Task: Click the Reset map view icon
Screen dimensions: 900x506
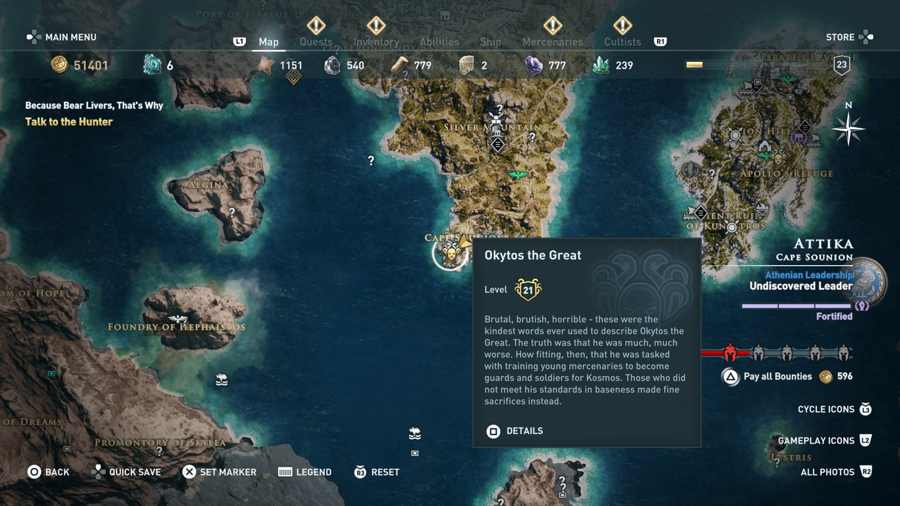Action: 360,472
